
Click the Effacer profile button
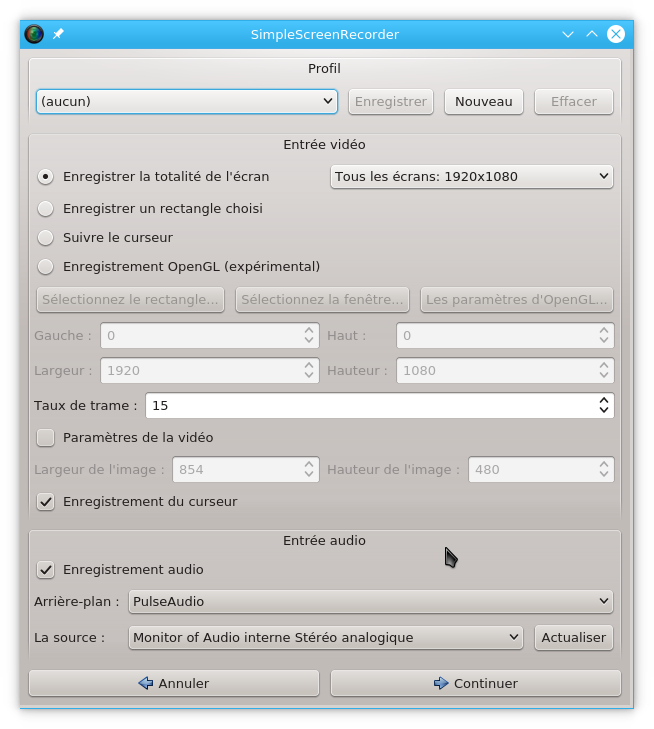tap(574, 101)
